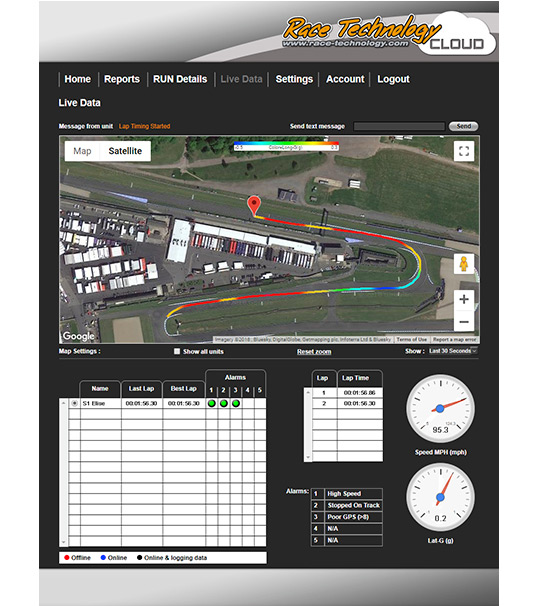Click the Best Lap column header
This screenshot has height=606, width=537.
(x=184, y=388)
